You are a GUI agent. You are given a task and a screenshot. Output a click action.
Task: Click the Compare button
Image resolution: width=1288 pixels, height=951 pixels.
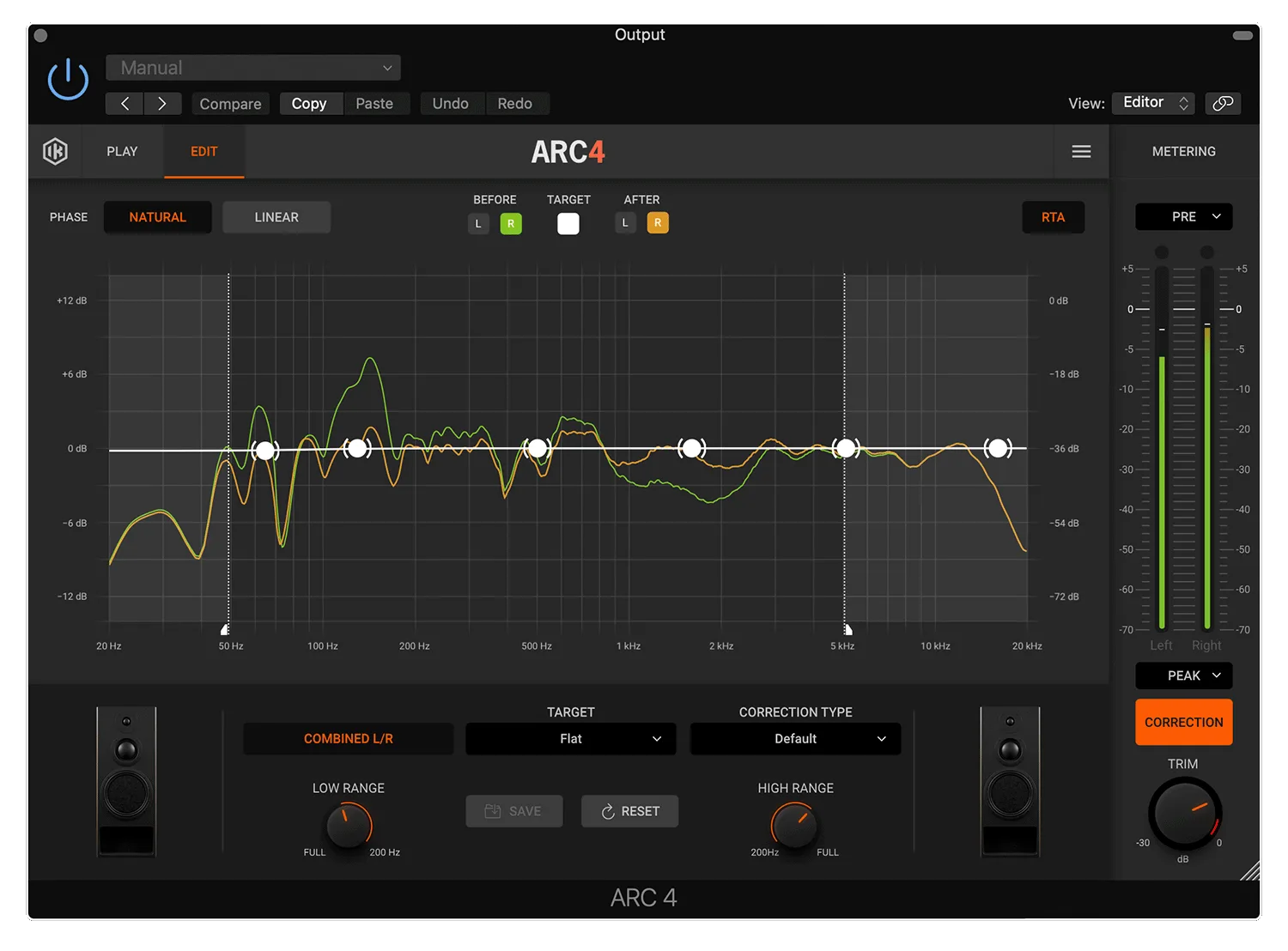[230, 104]
